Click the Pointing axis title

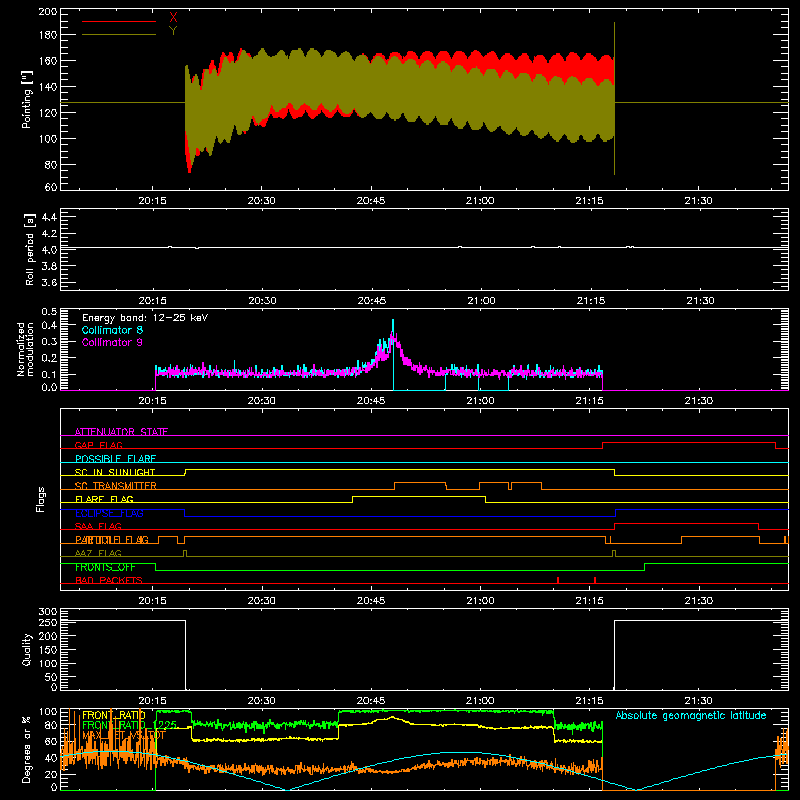pyautogui.click(x=27, y=99)
